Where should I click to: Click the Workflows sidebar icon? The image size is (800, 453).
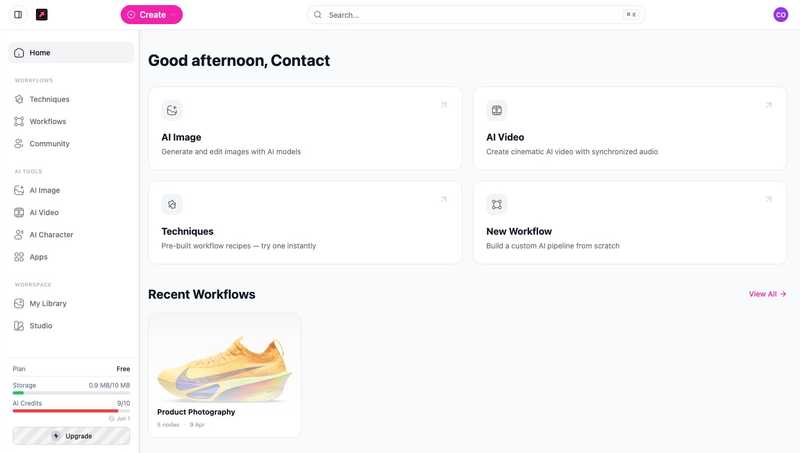[19, 121]
